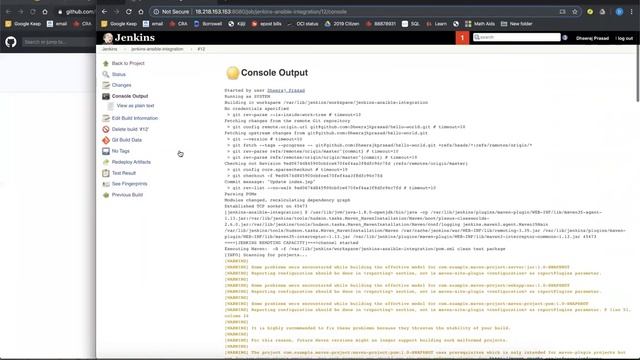Click the Console Output terminal icon
Screen dimensions: 640x360
pos(106,96)
